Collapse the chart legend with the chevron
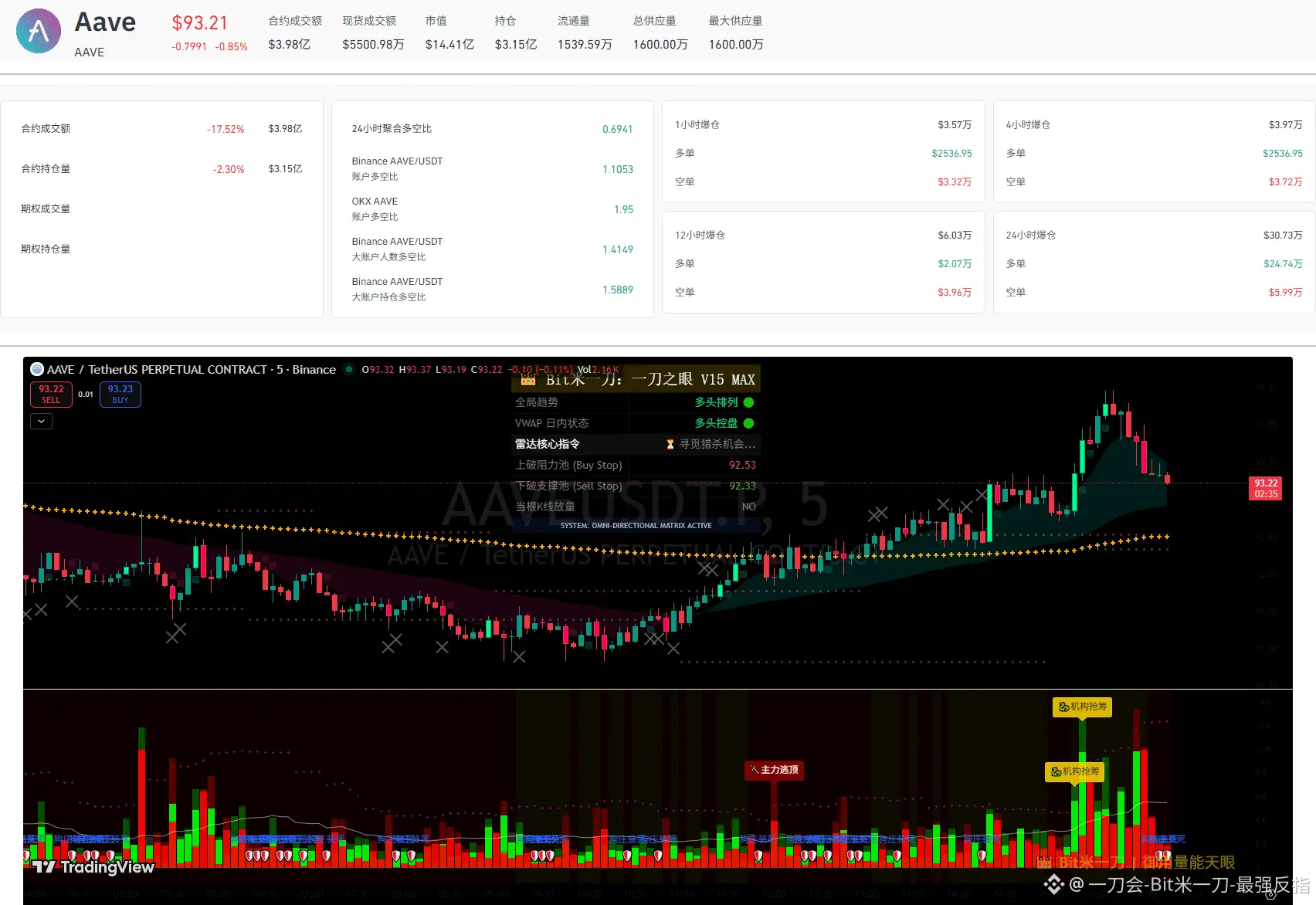The width and height of the screenshot is (1316, 905). tap(42, 421)
